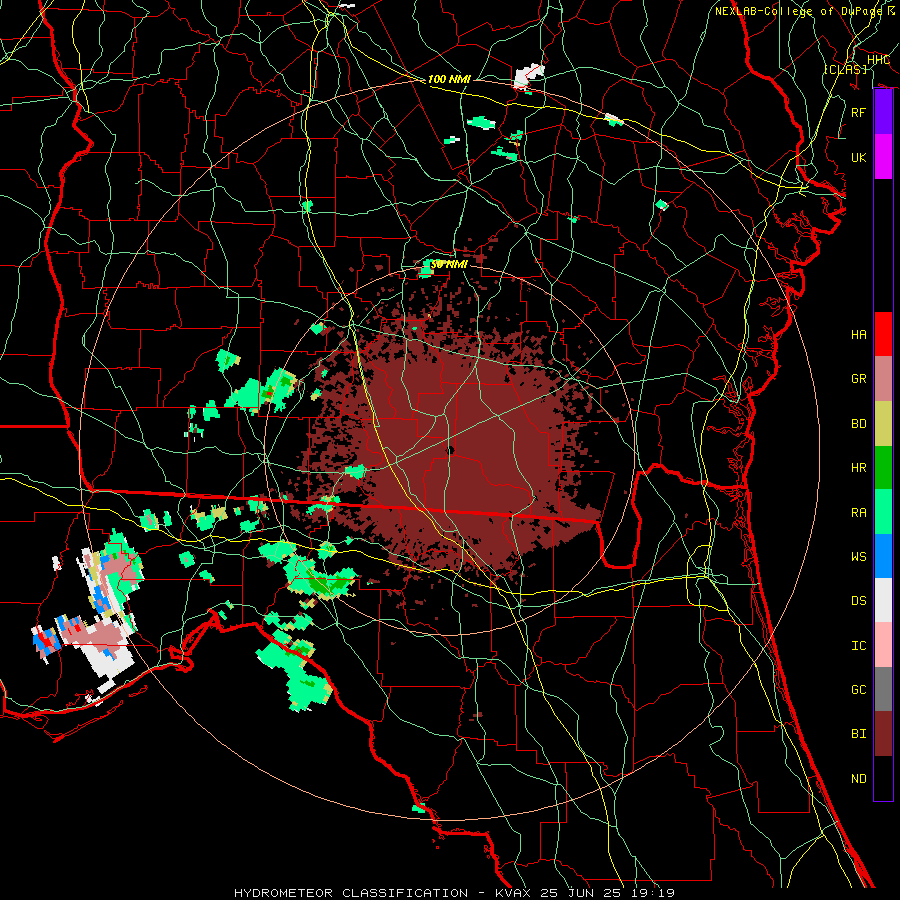Viewport: 900px width, 900px height.
Task: Click the BI dark red legend swatch
Action: (883, 734)
